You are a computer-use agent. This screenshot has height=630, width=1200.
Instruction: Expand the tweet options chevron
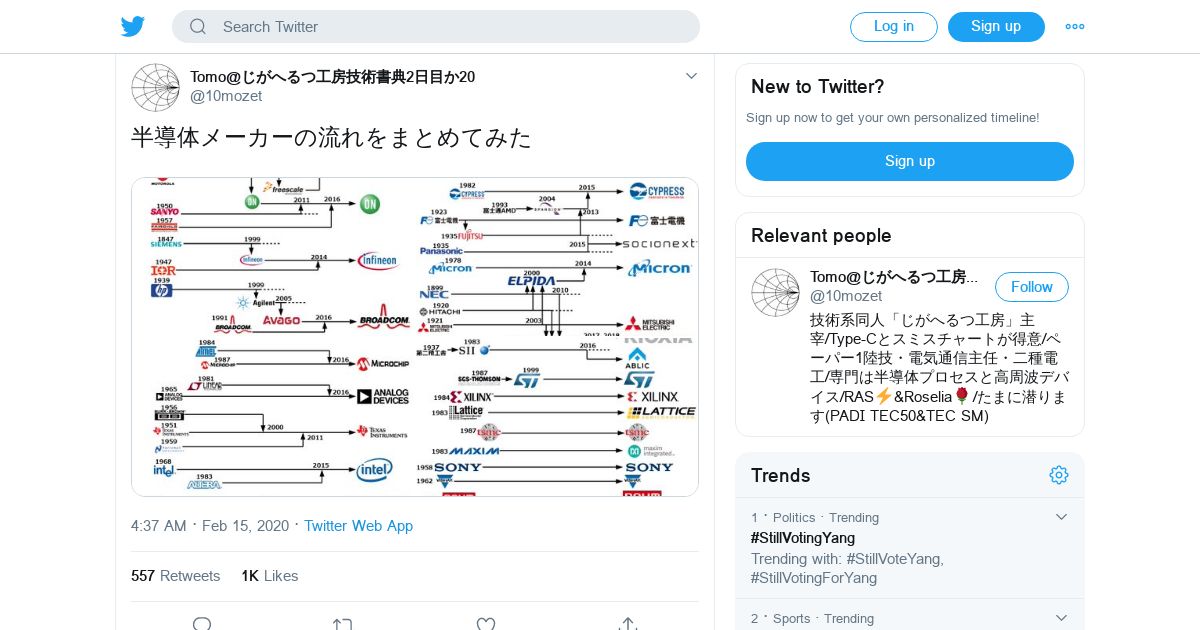pos(691,76)
